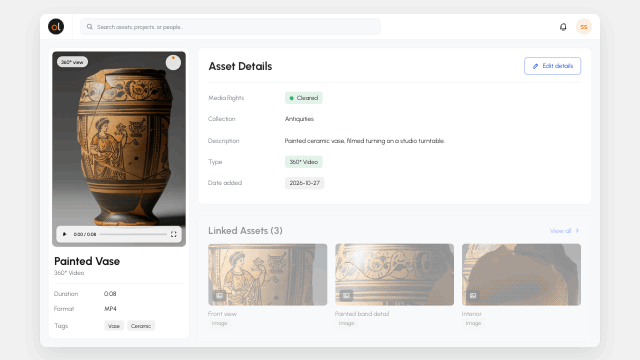Click the Painted Vase title
The image size is (640, 360).
tap(87, 261)
